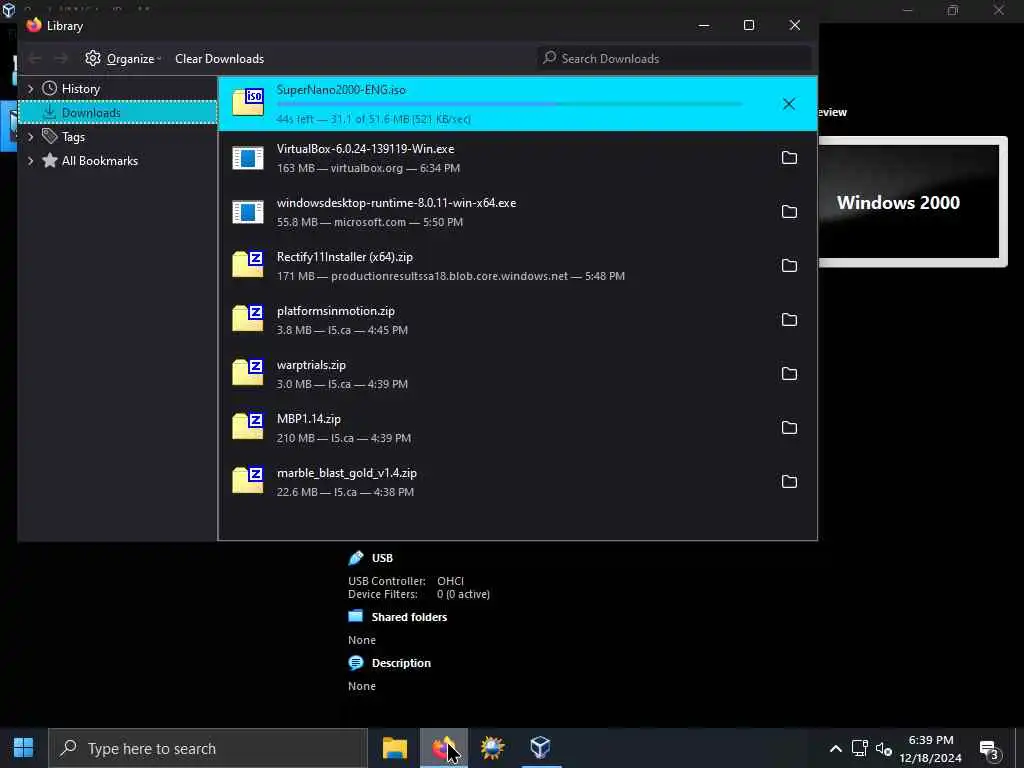Open the notification center icon

tap(990, 750)
